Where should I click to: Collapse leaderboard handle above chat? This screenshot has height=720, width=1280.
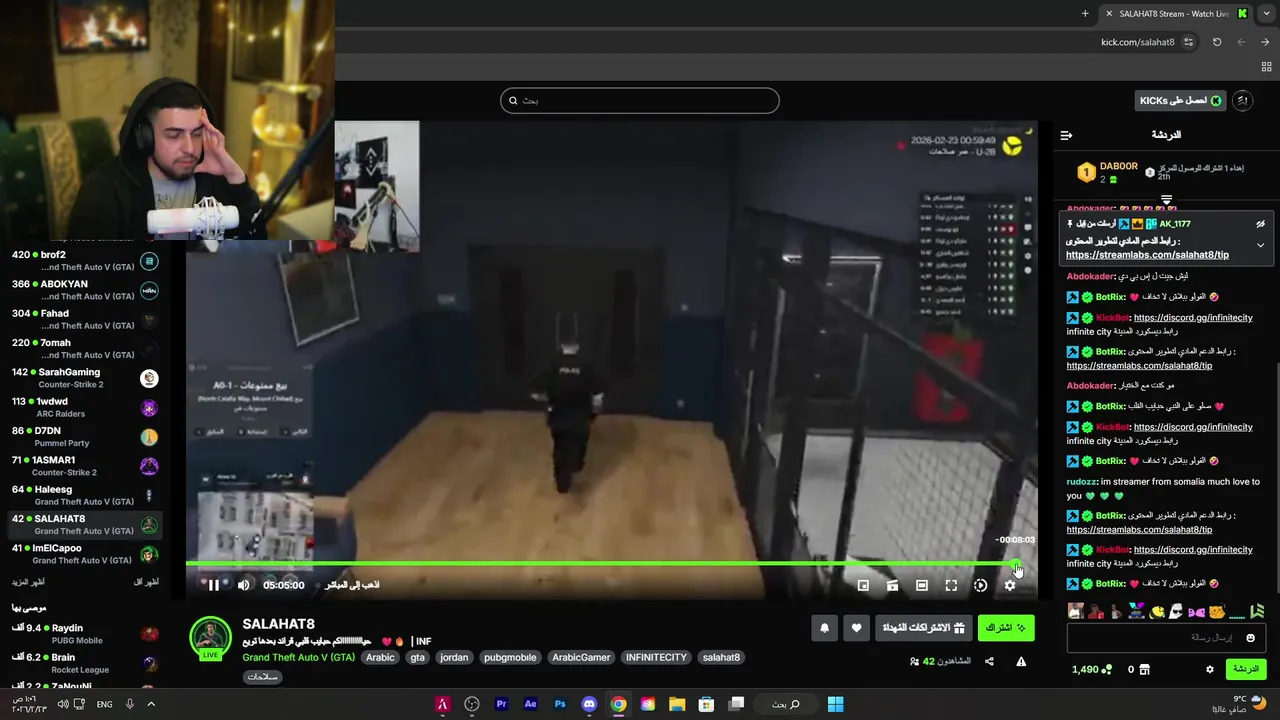point(1166,200)
